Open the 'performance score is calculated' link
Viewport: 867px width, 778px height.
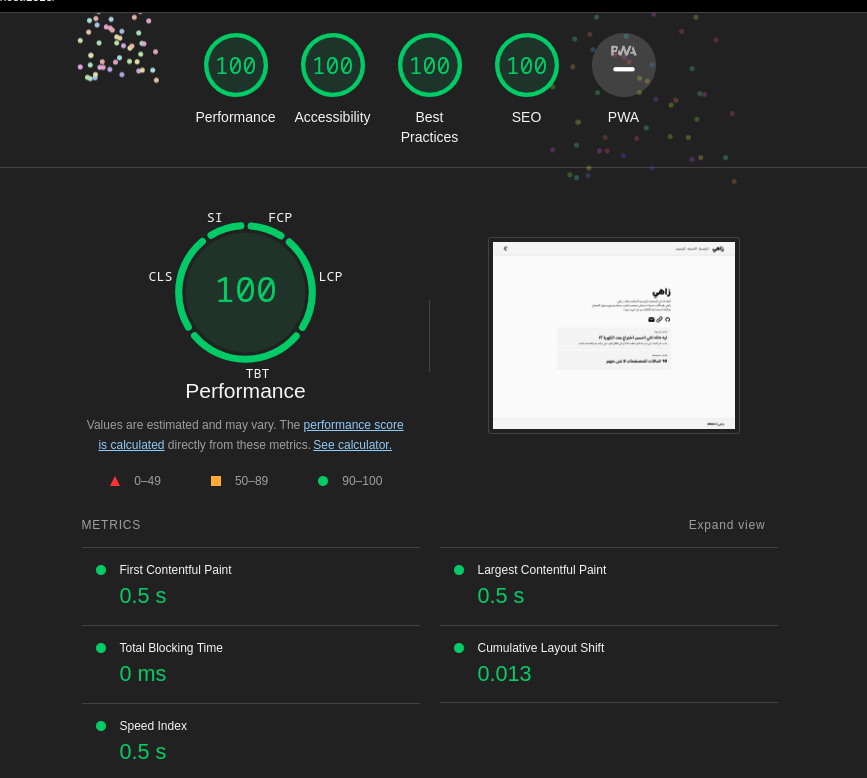coord(353,425)
